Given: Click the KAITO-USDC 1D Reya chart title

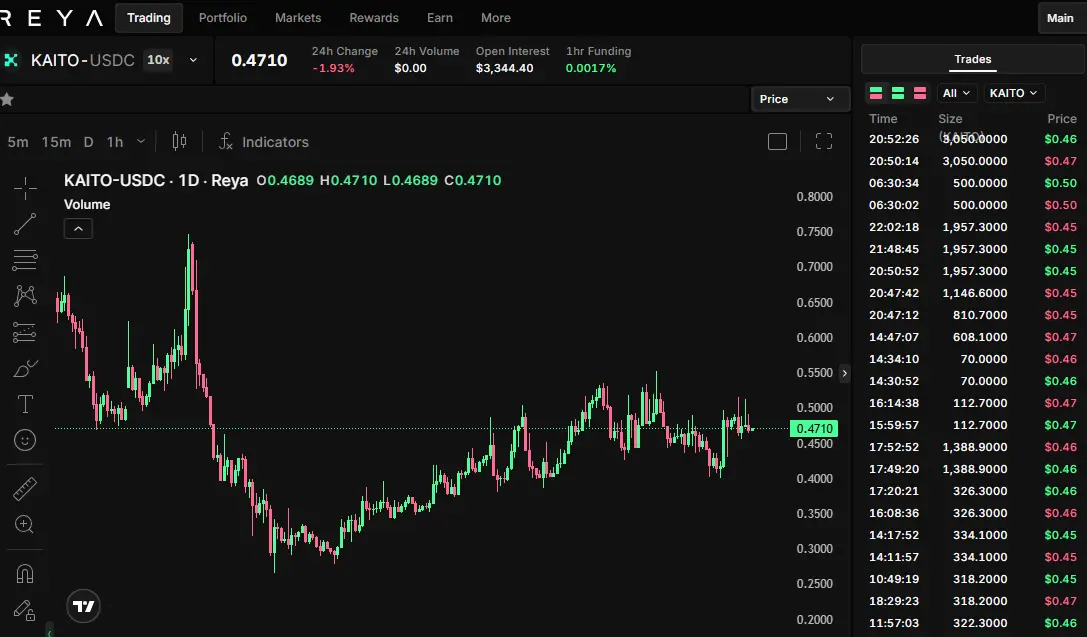Looking at the screenshot, I should (x=156, y=181).
